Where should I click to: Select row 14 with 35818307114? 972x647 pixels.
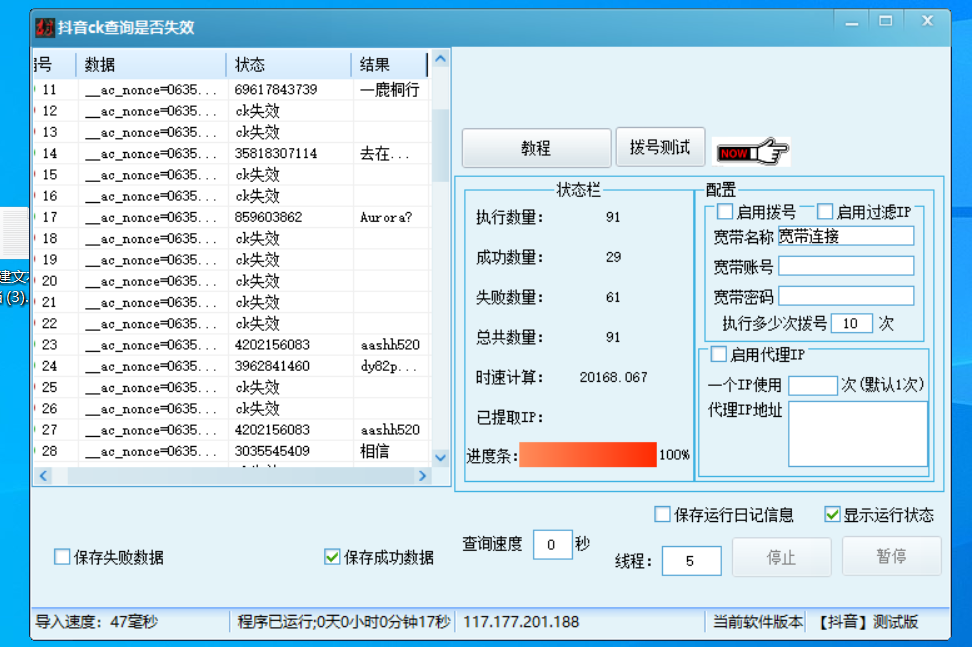tap(232, 154)
